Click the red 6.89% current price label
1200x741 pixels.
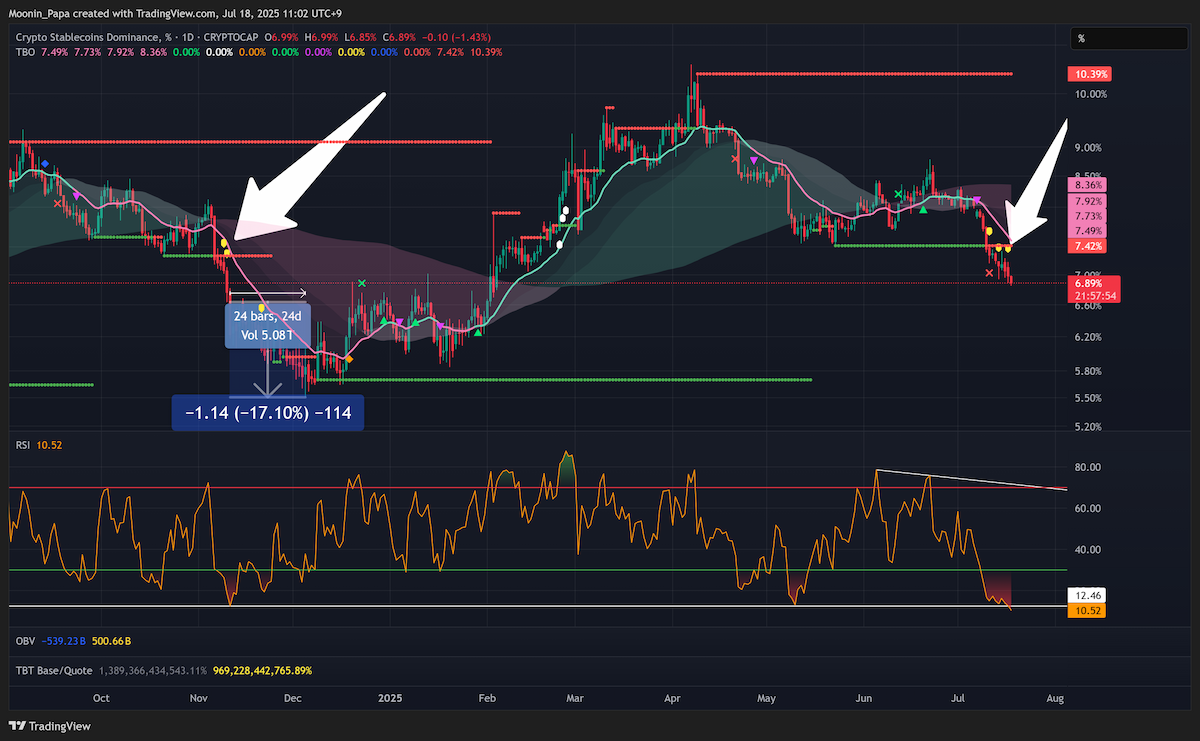pos(1090,283)
